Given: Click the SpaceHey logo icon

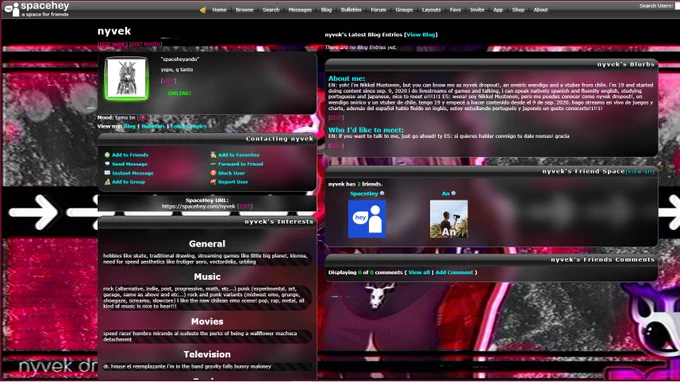Looking at the screenshot, I should pyautogui.click(x=12, y=9).
